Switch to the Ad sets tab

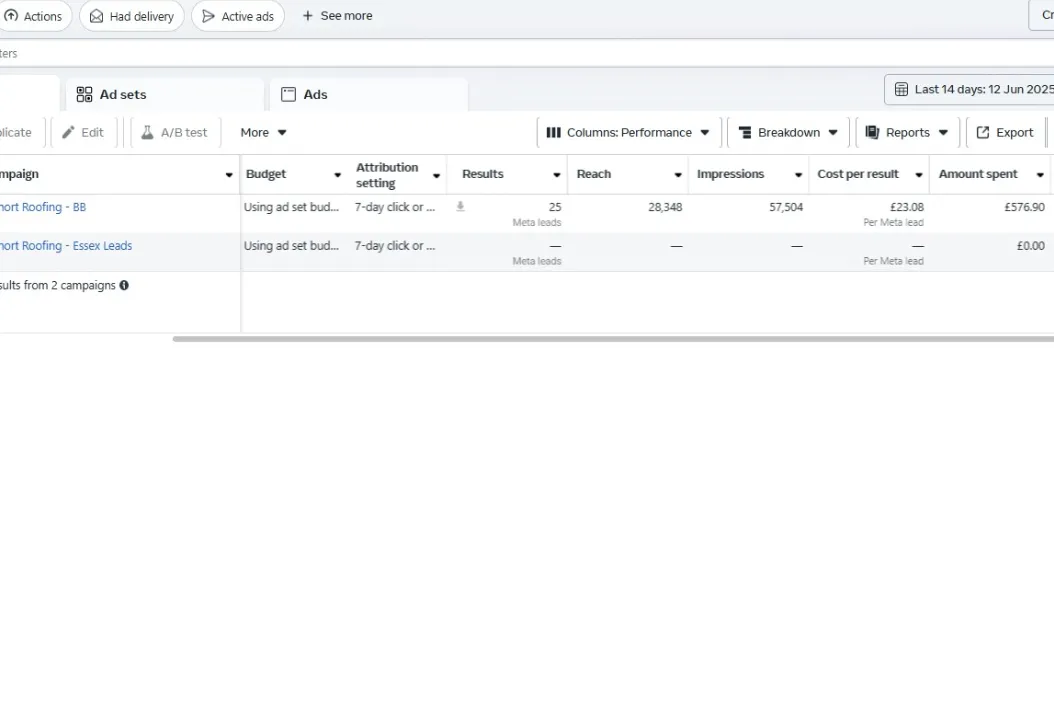click(164, 94)
